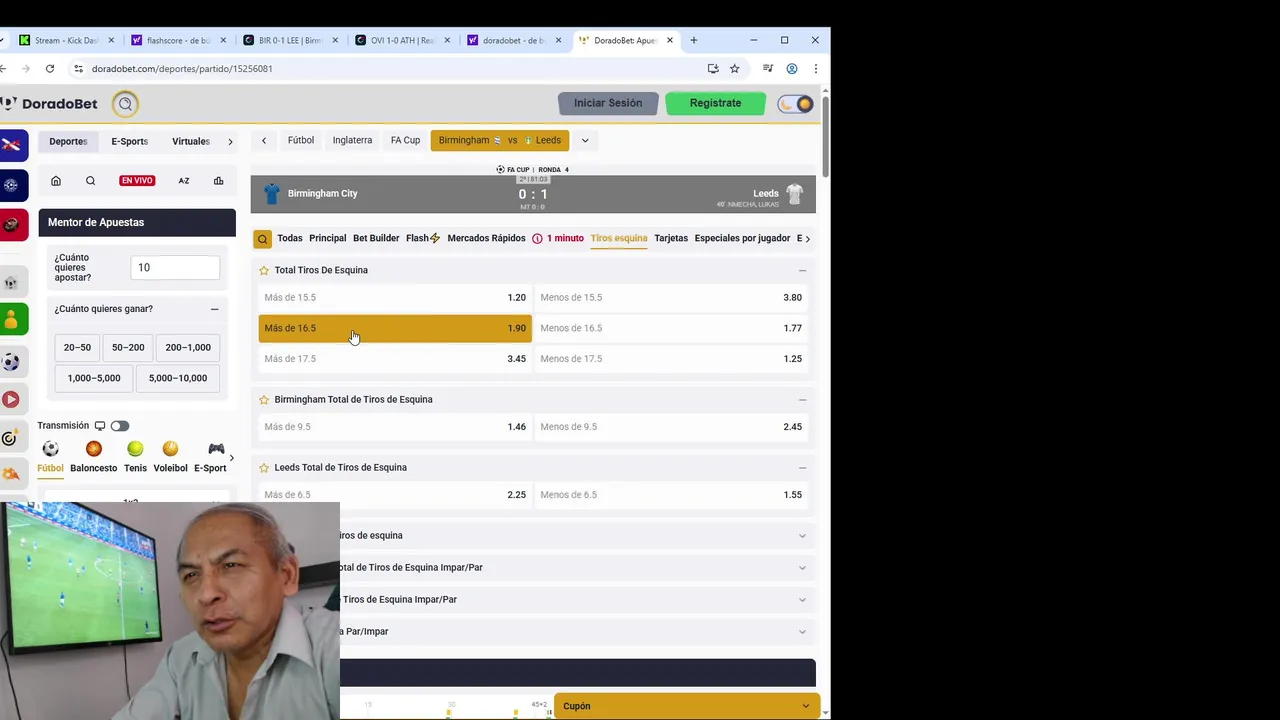Select the Fútbol sport icon
This screenshot has width=1280, height=720.
coord(50,449)
